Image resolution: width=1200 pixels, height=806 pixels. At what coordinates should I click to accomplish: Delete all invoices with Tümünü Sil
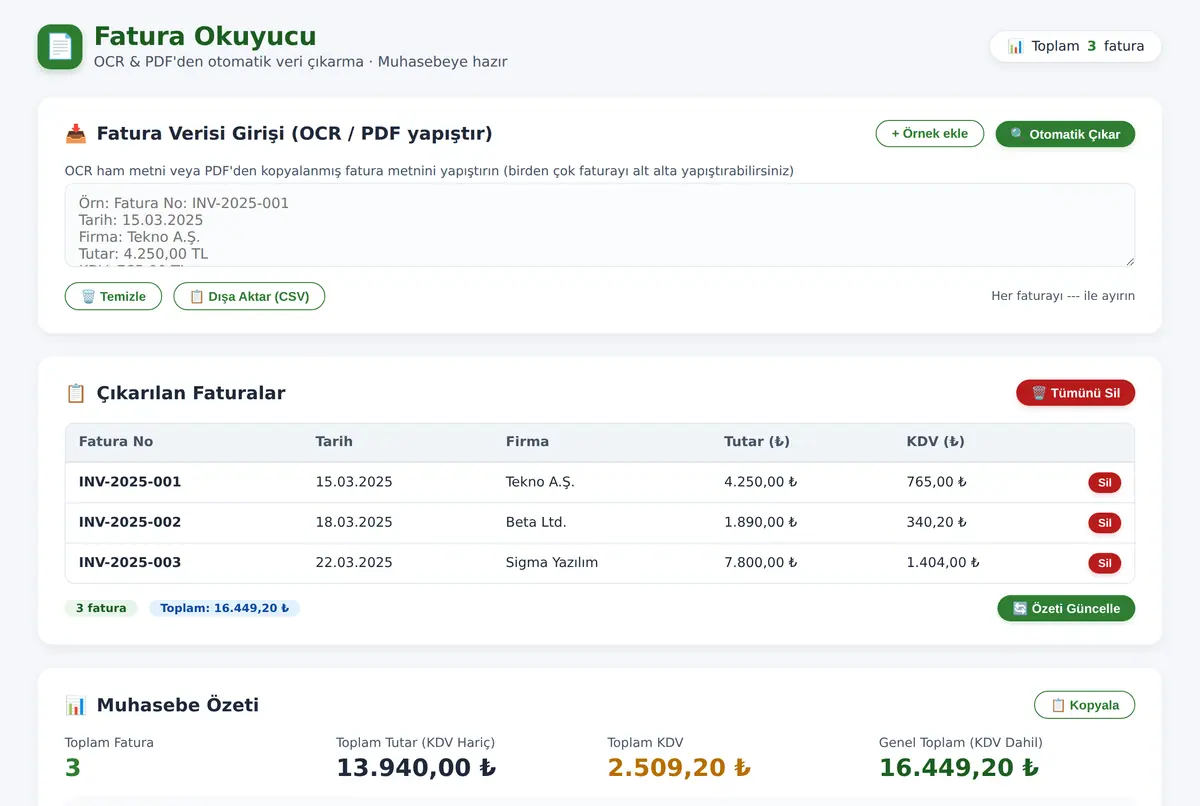point(1075,393)
